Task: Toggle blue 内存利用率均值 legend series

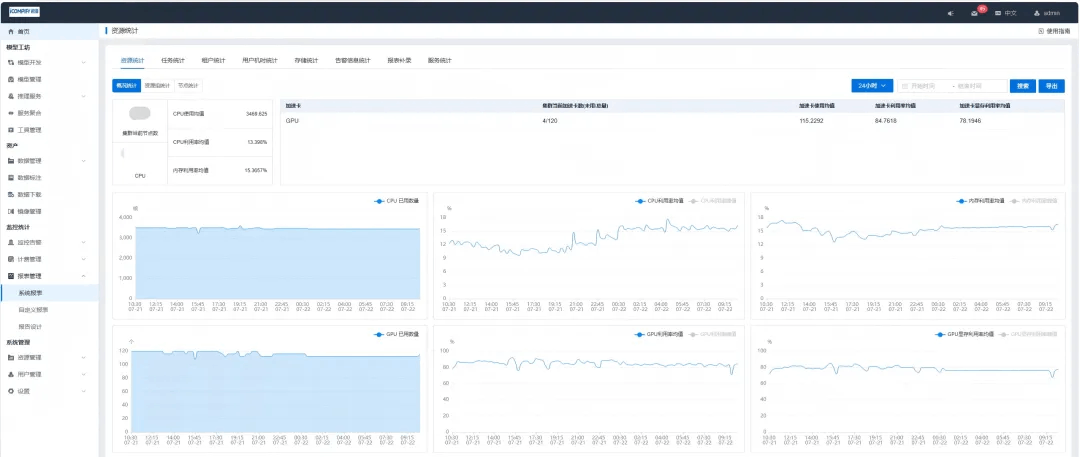Action: (981, 201)
